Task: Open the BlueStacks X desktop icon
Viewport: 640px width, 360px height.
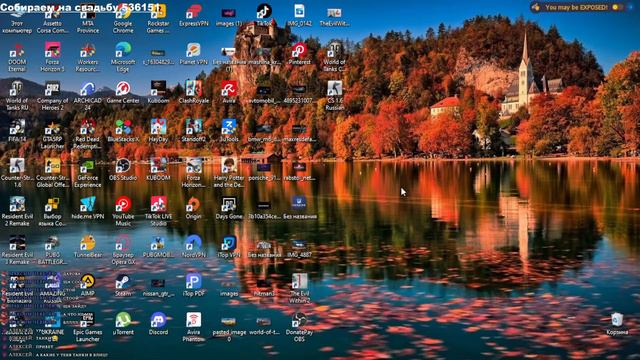Action: pos(123,131)
